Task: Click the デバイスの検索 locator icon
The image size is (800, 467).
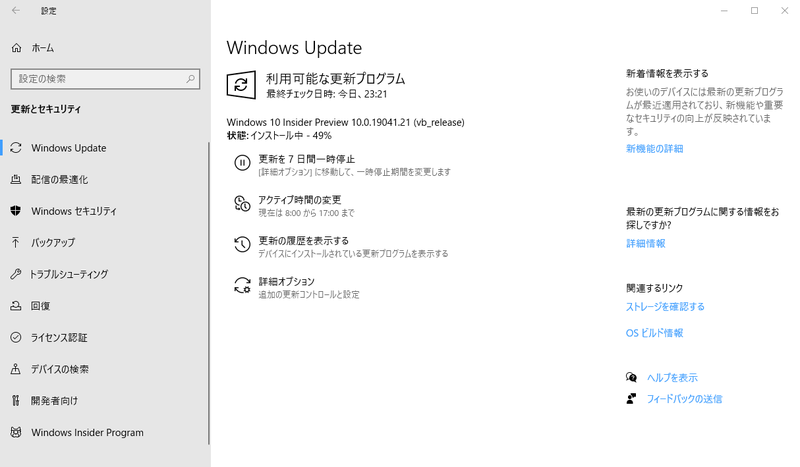Action: 16,369
